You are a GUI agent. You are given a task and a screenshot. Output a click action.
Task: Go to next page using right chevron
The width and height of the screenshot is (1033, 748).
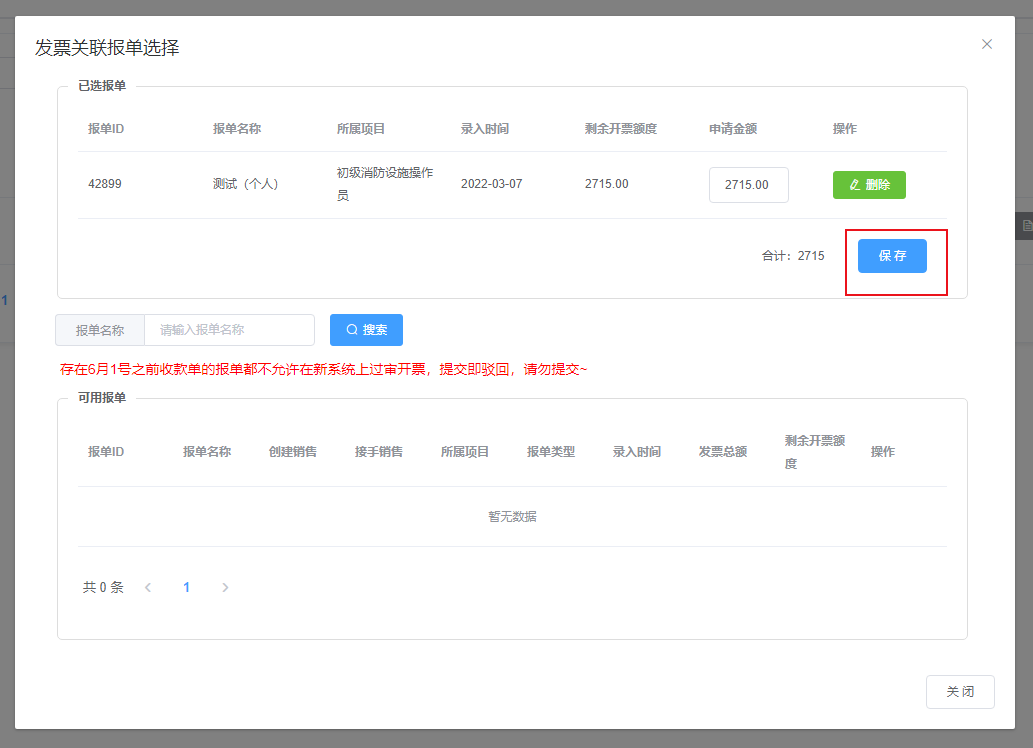[x=225, y=588]
